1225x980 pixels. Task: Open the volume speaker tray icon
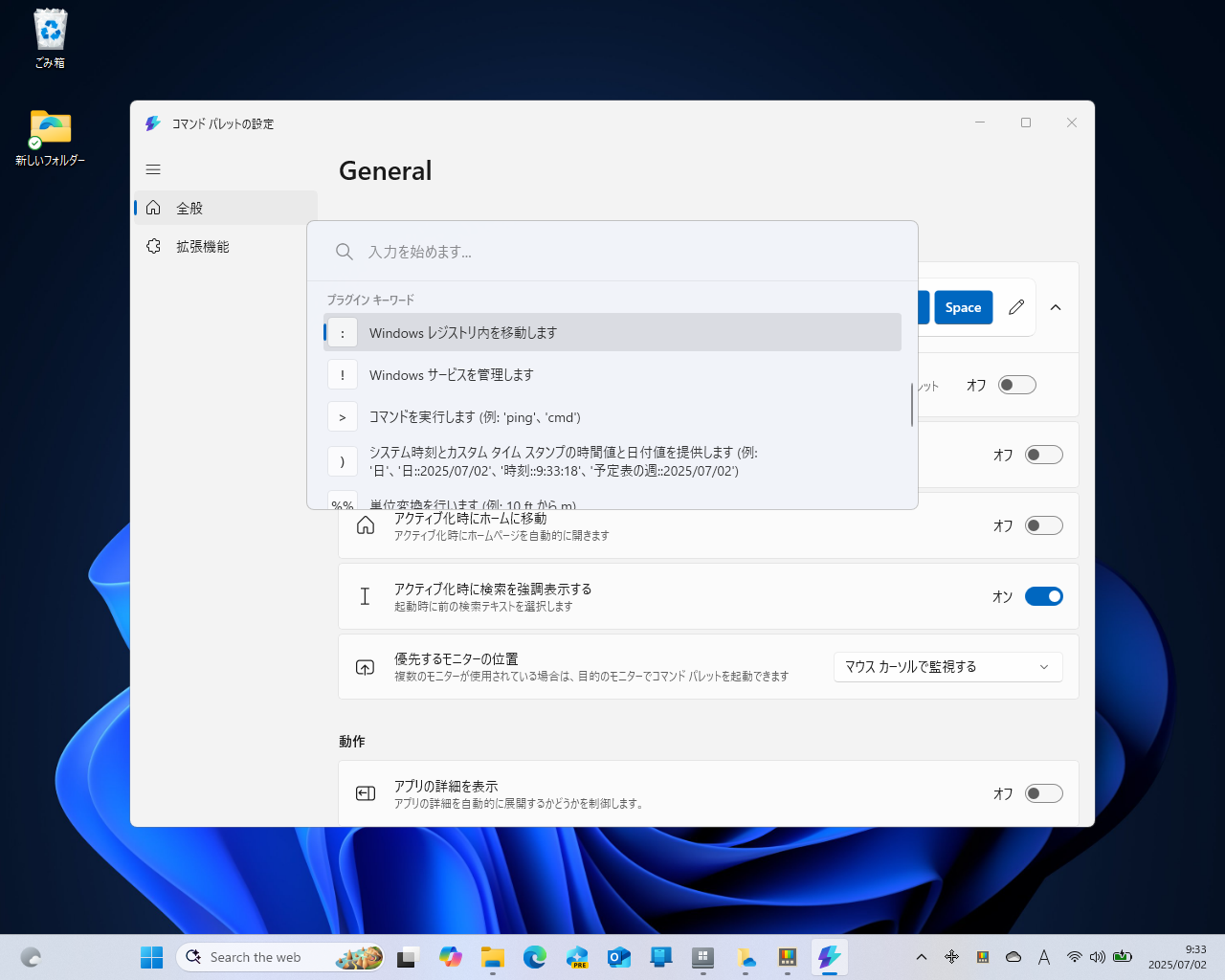(x=1098, y=957)
